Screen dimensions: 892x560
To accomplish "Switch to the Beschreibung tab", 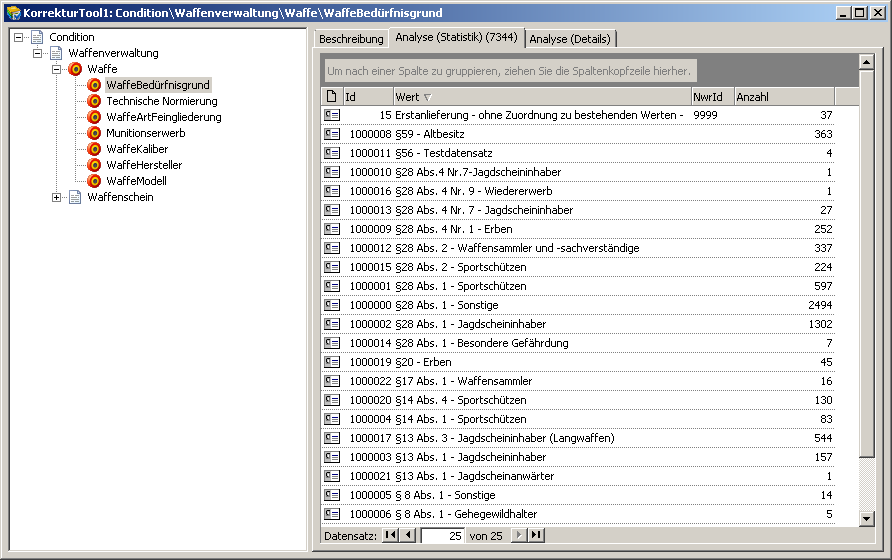I will pyautogui.click(x=351, y=39).
